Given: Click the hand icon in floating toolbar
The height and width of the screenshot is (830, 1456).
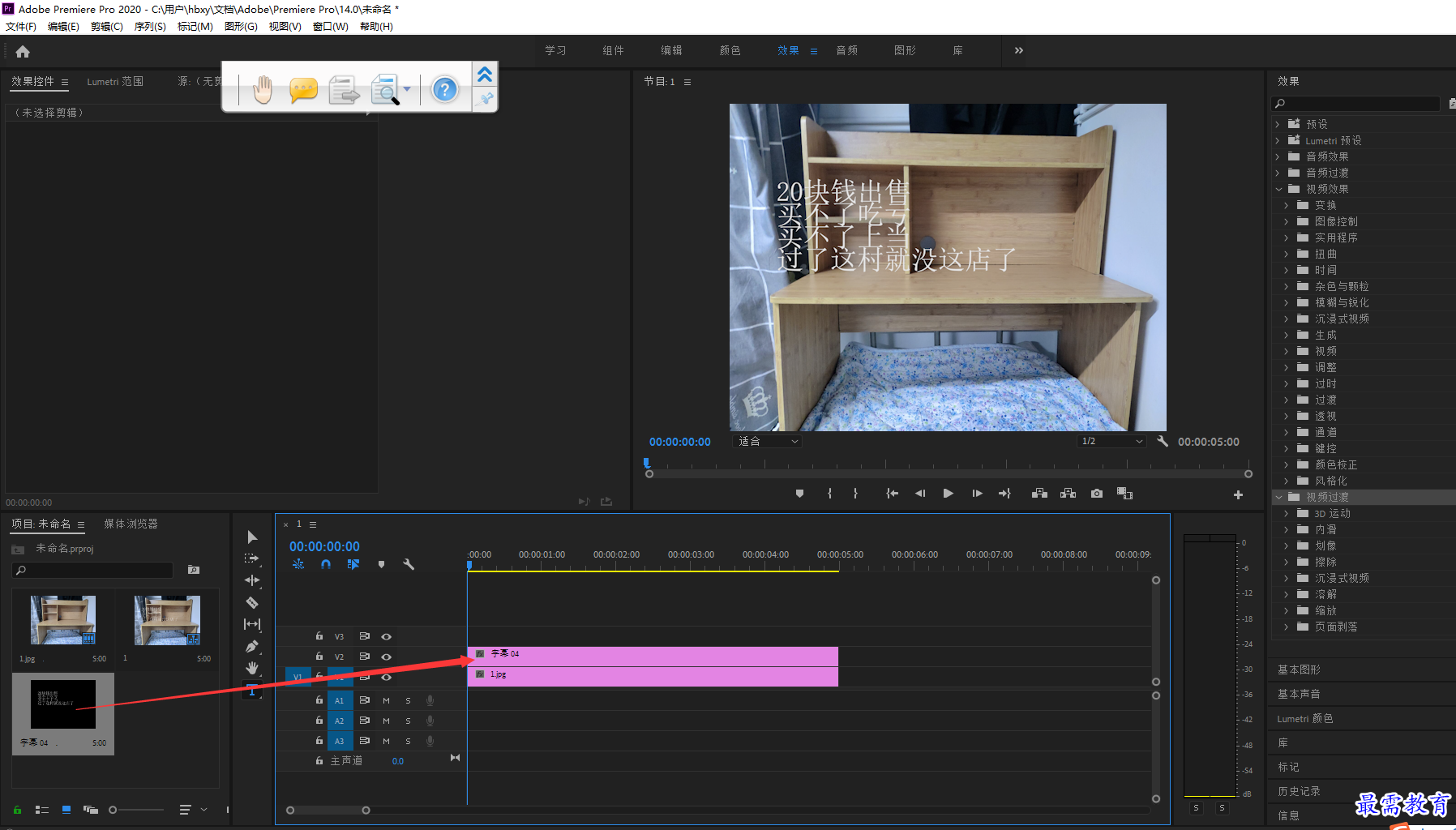Looking at the screenshot, I should [x=263, y=89].
